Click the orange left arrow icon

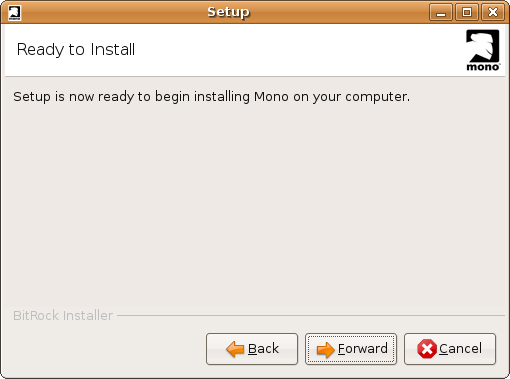235,349
